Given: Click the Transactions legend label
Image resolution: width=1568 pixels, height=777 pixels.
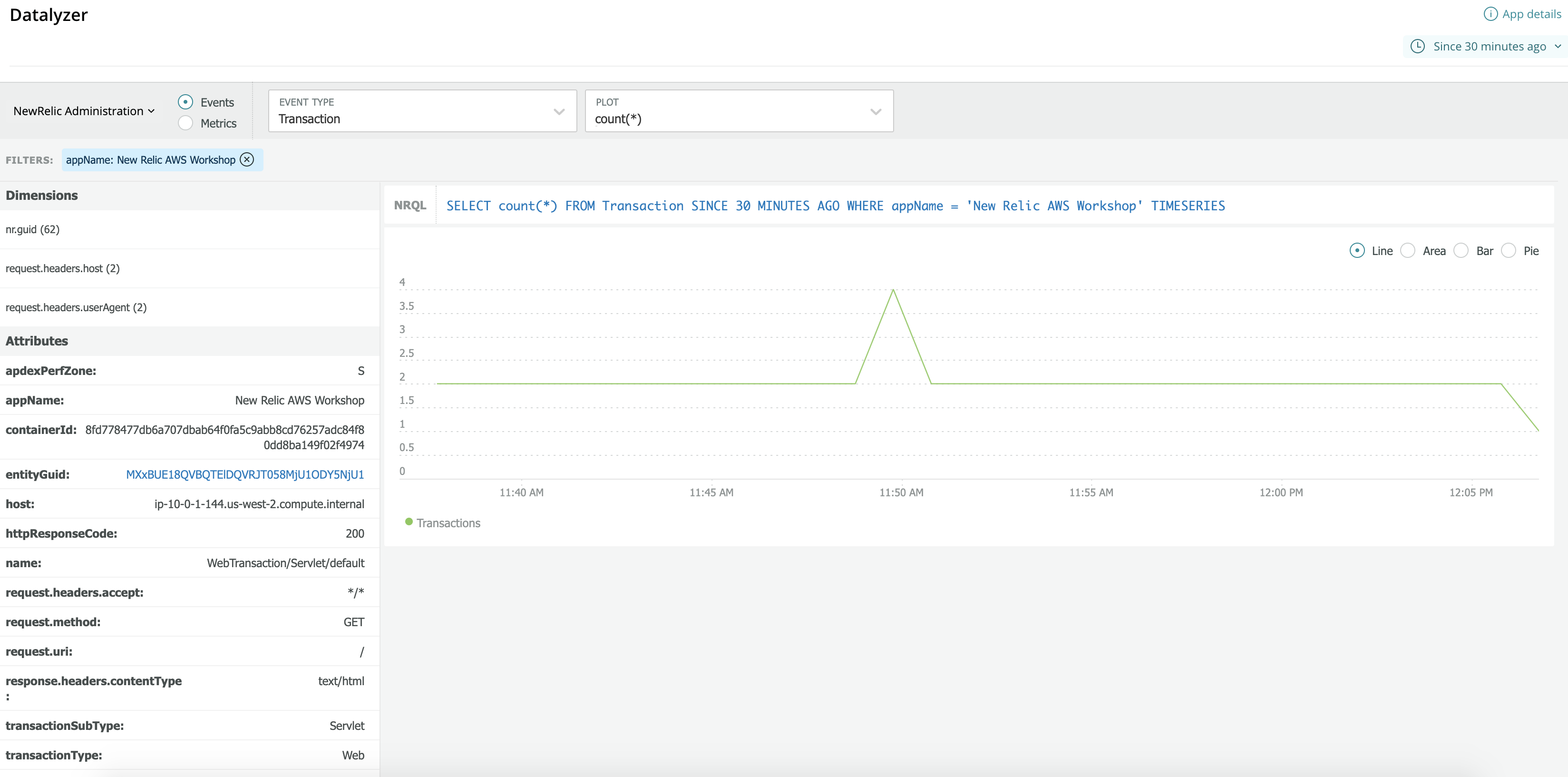Looking at the screenshot, I should pos(448,523).
